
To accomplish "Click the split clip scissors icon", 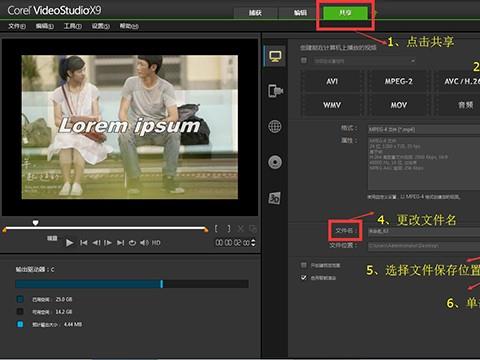I will [240, 229].
